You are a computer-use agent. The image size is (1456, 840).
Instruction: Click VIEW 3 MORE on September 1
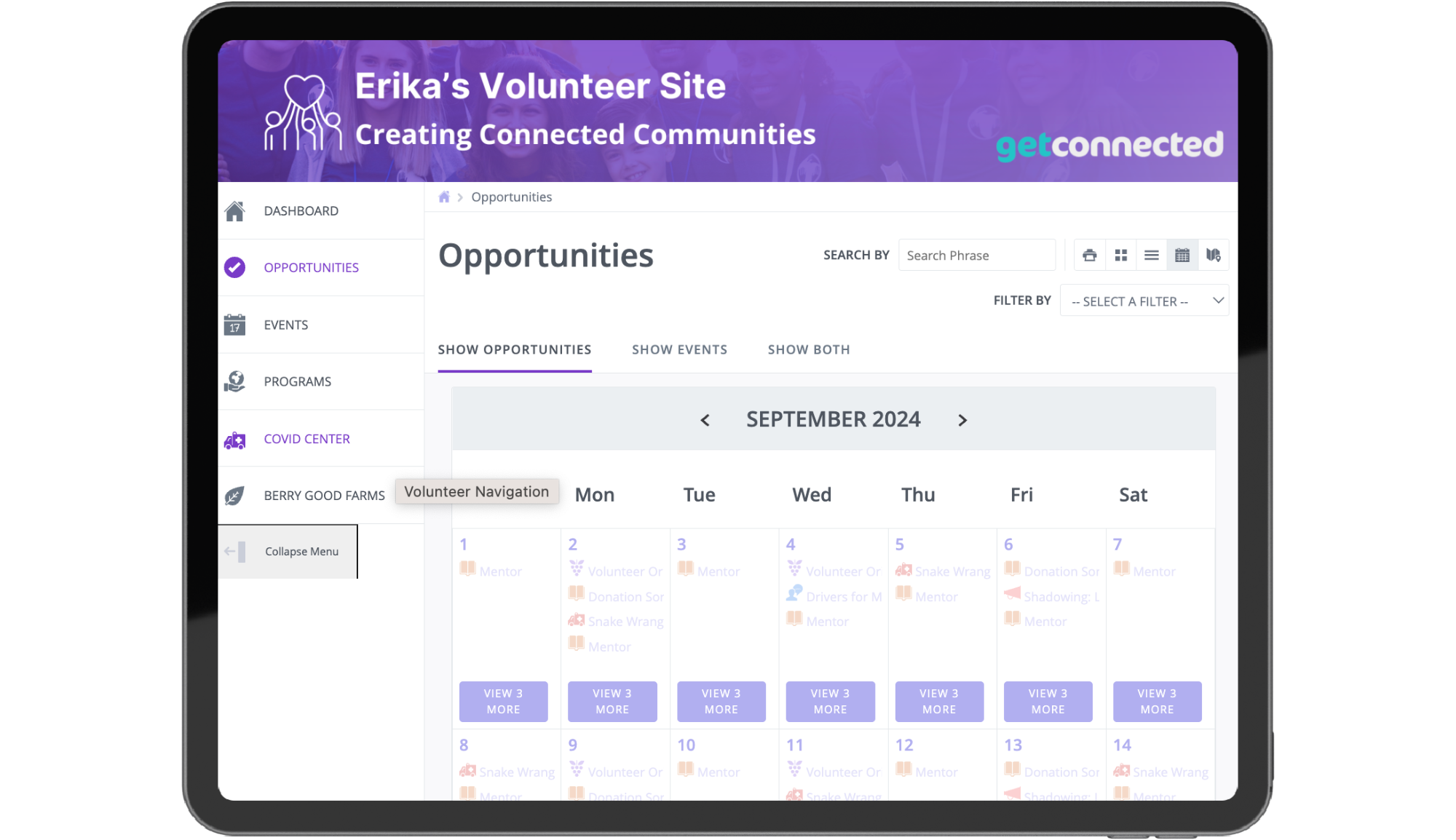(x=503, y=701)
